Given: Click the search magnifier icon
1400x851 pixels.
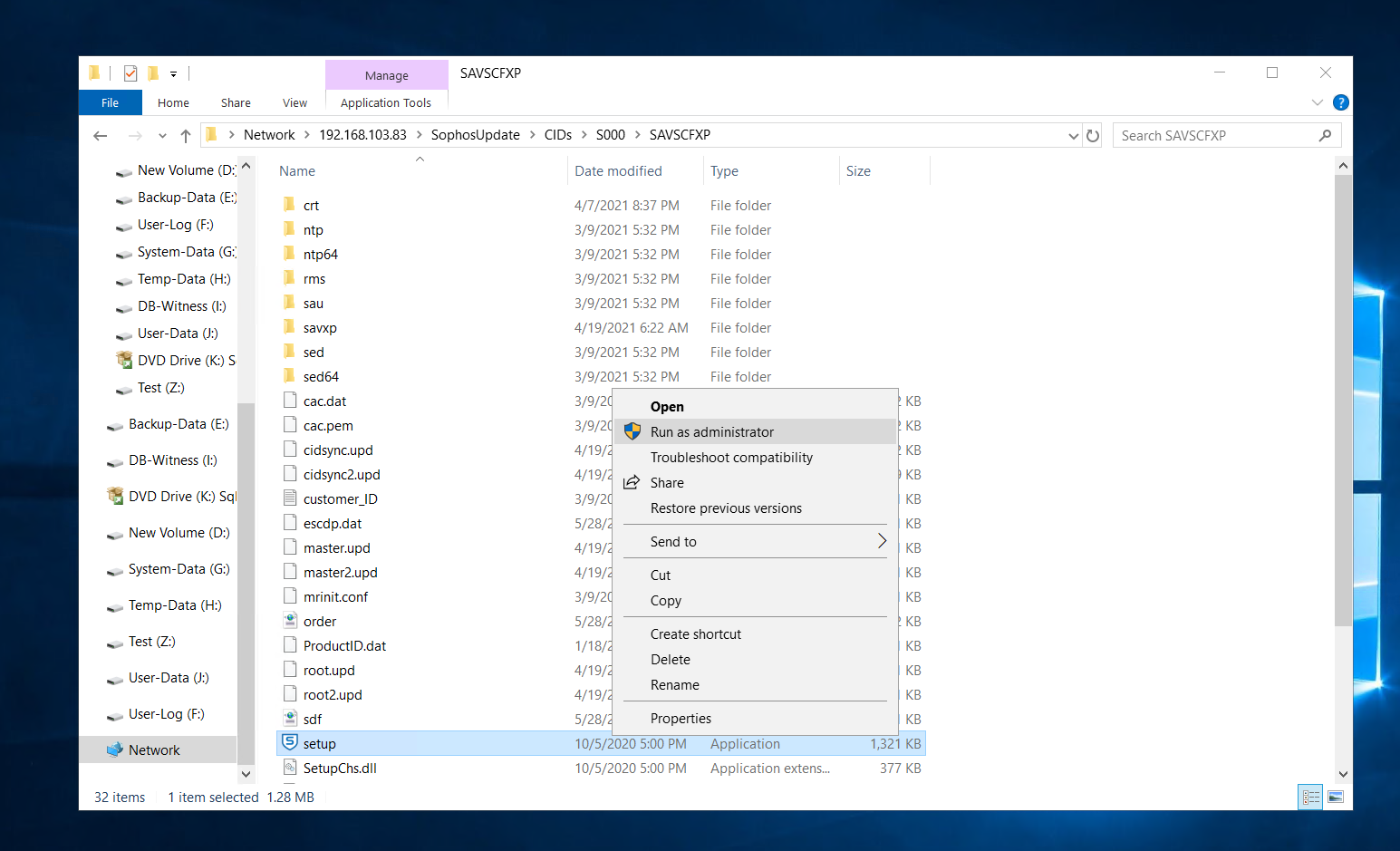Looking at the screenshot, I should pos(1325,135).
